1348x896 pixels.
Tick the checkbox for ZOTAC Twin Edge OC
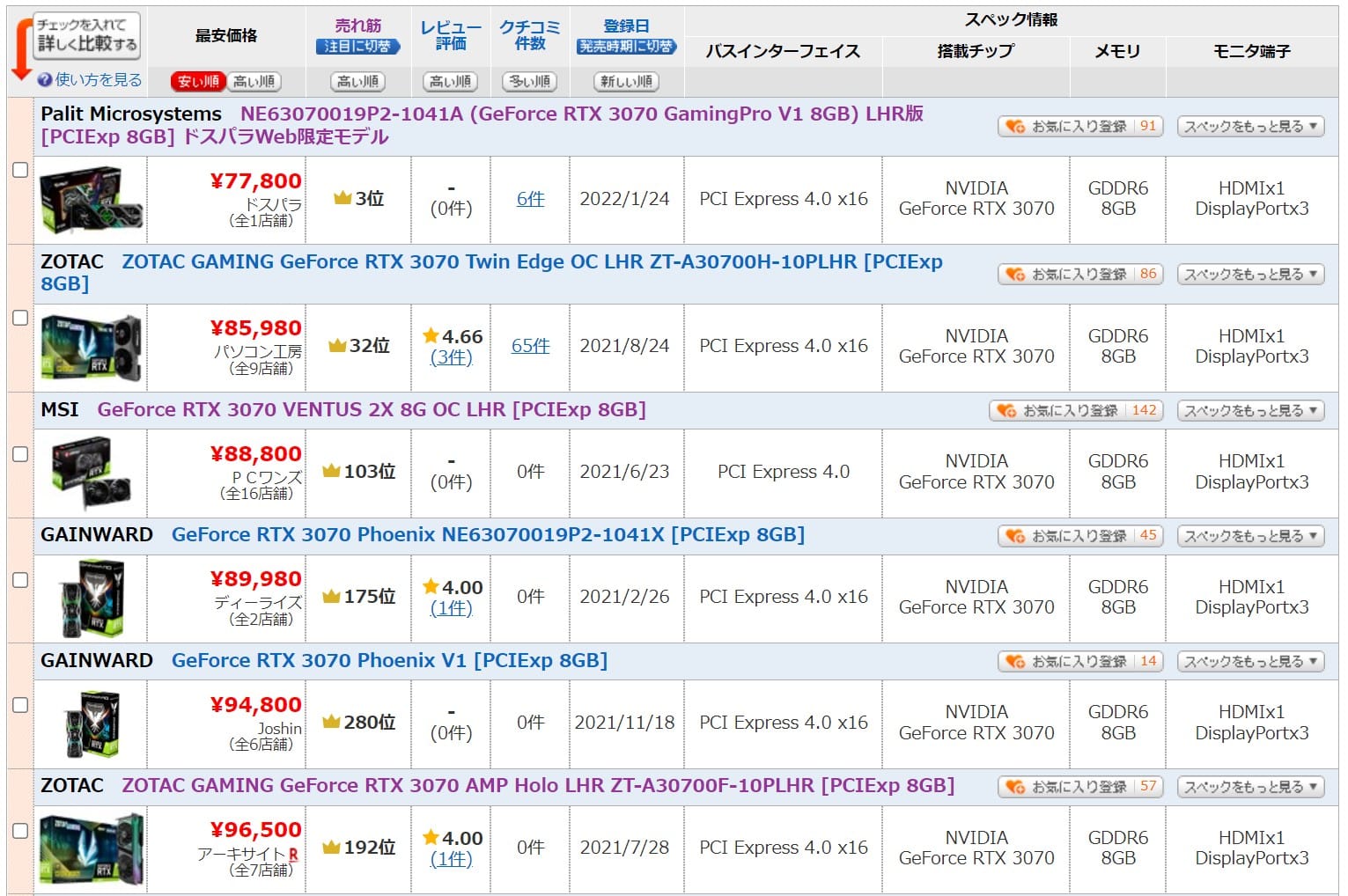[x=20, y=318]
